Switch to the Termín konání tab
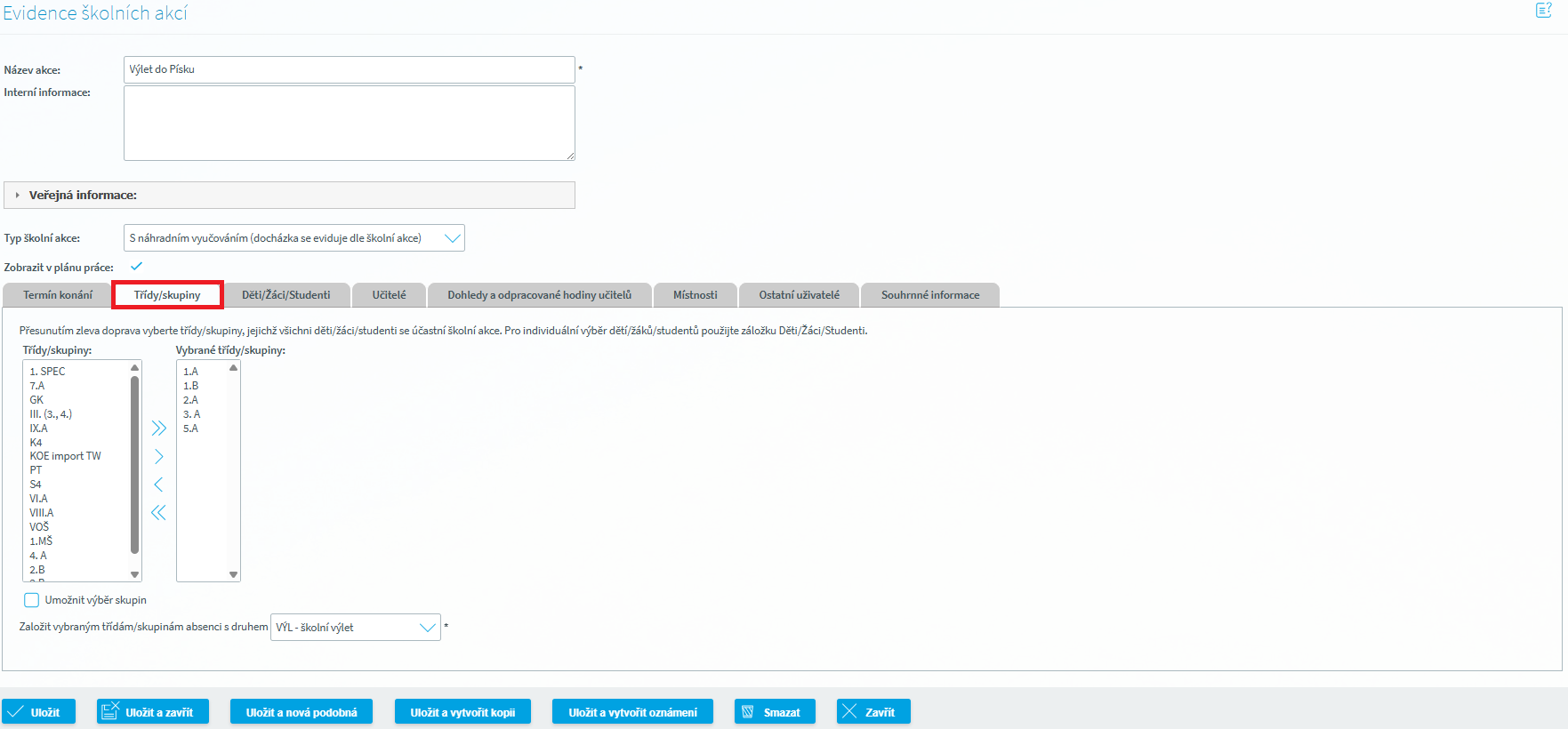Screen dimensions: 1568x729 pyautogui.click(x=58, y=295)
